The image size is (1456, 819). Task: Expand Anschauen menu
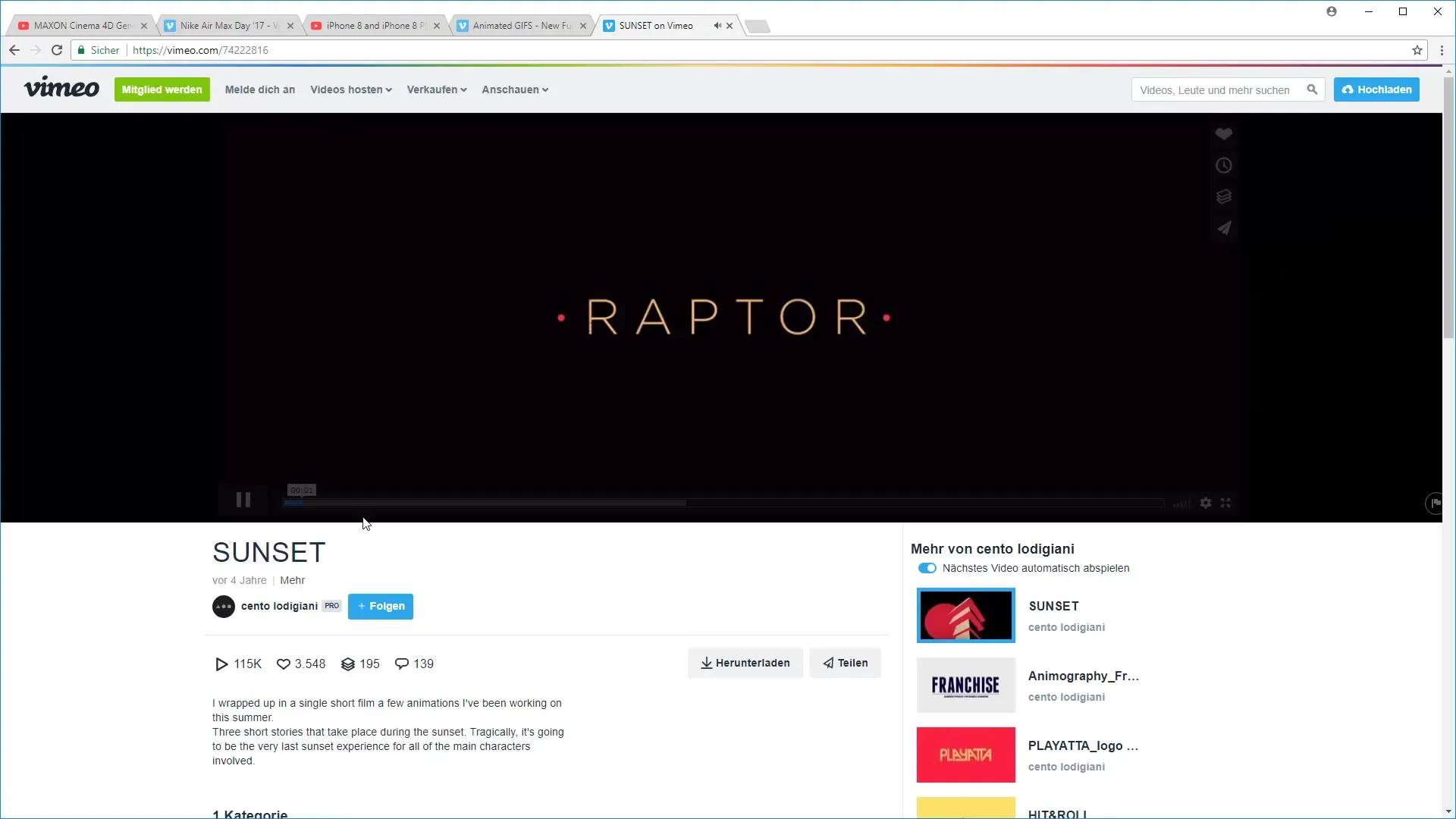tap(515, 89)
